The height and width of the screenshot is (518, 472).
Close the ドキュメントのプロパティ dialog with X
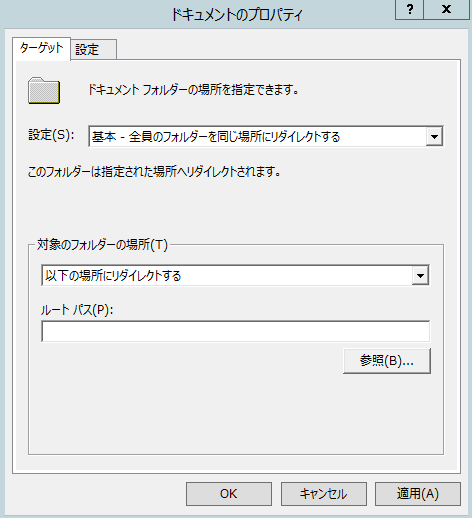446,9
